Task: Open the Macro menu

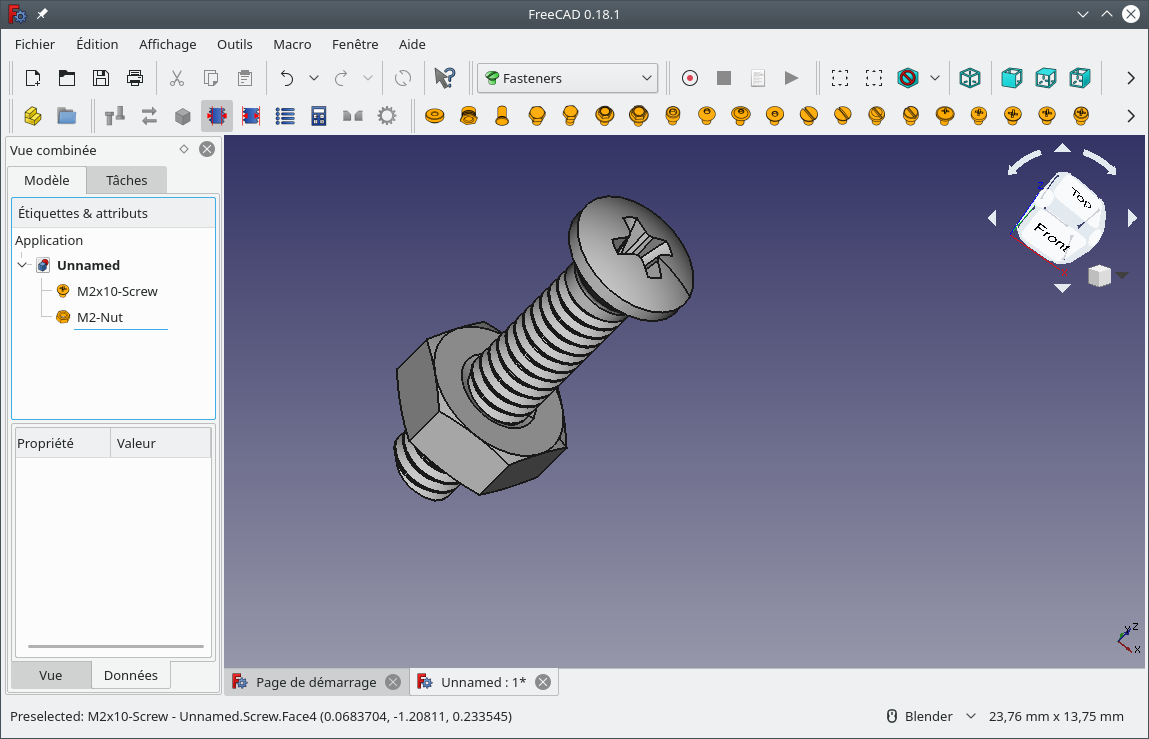Action: (x=292, y=44)
